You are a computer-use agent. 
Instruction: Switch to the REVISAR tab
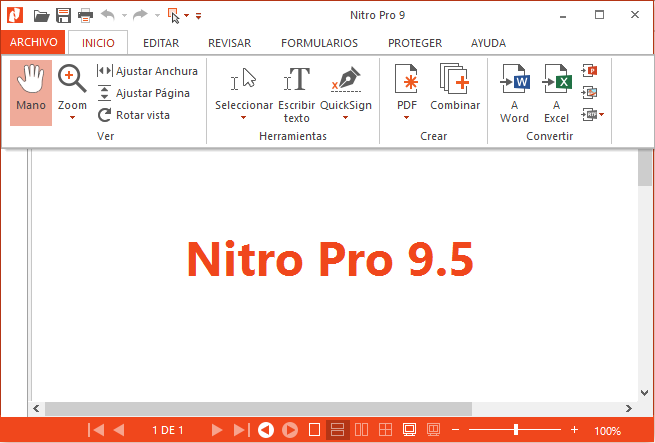(229, 43)
